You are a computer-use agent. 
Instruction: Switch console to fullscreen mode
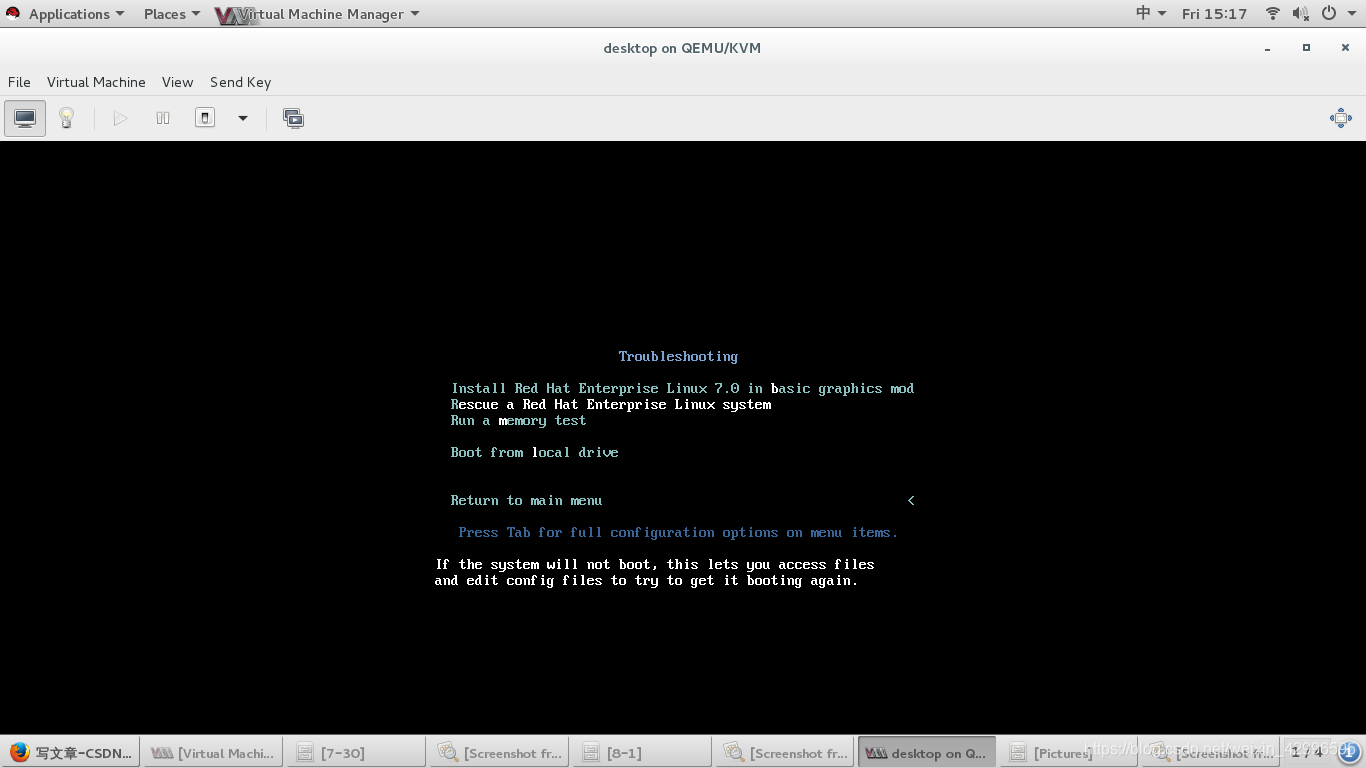pyautogui.click(x=1341, y=118)
